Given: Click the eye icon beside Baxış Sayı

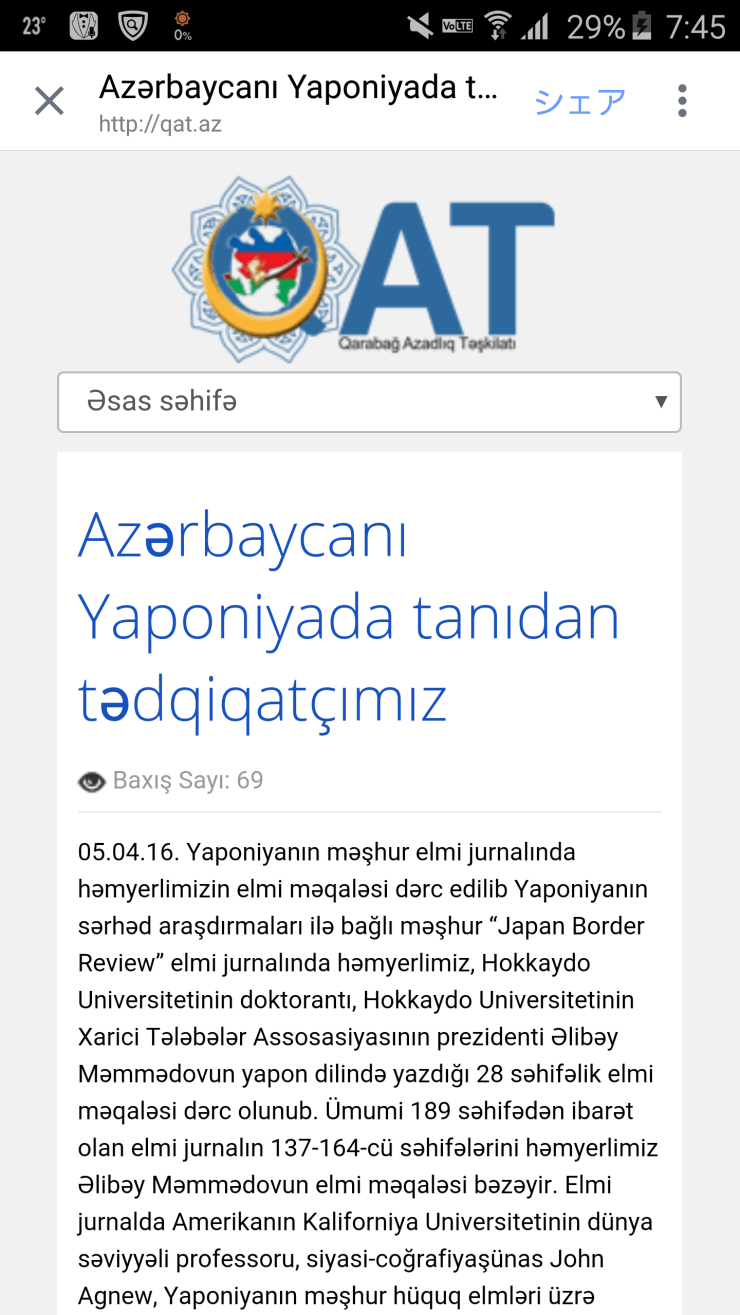Looking at the screenshot, I should [91, 781].
